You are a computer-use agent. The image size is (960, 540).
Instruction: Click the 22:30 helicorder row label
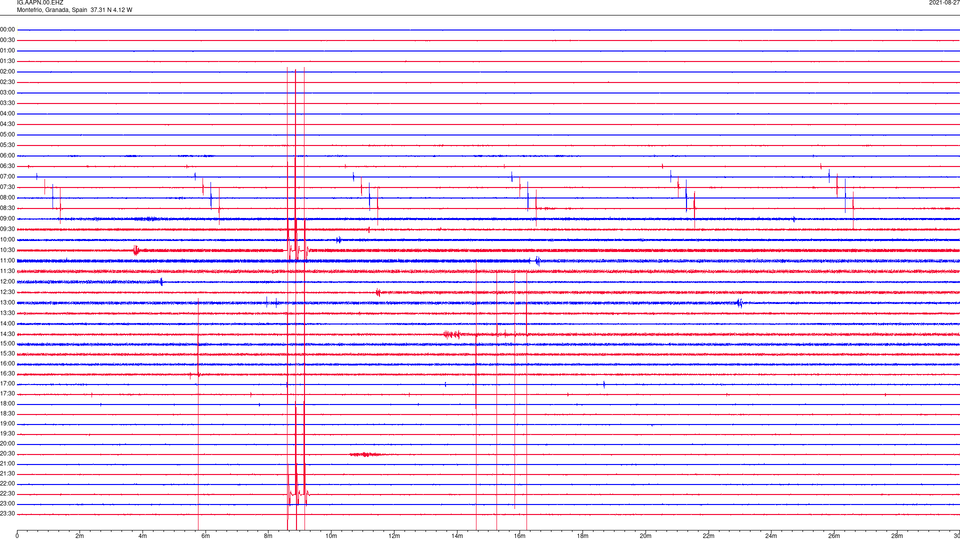tap(8, 493)
